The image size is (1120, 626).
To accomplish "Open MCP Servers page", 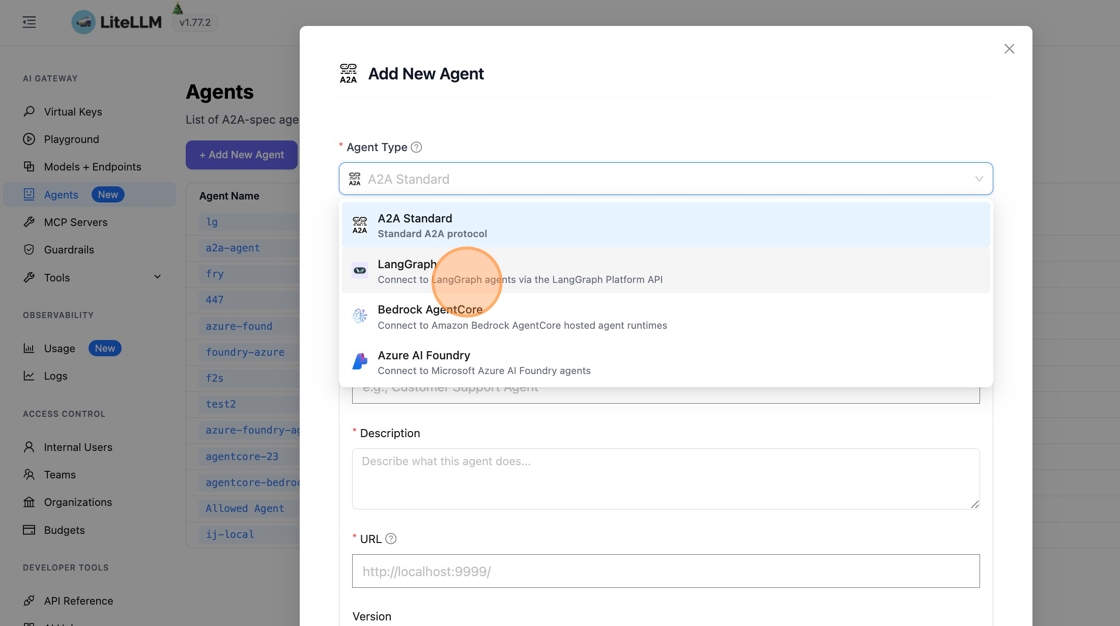I will 76,222.
